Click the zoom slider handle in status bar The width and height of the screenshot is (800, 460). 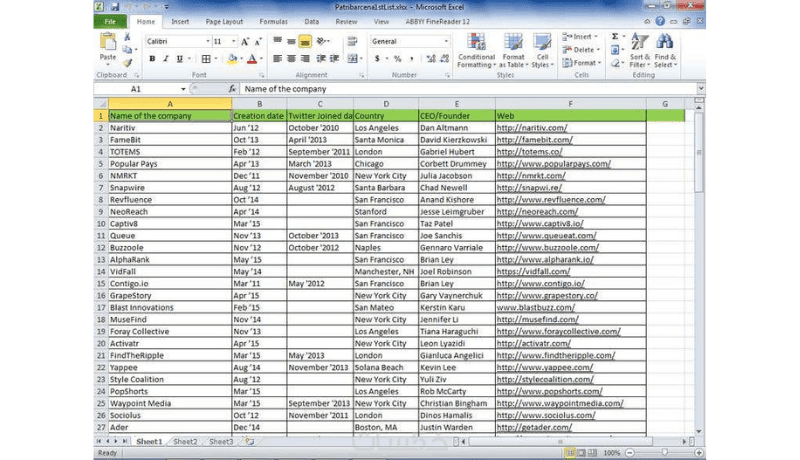[x=664, y=452]
